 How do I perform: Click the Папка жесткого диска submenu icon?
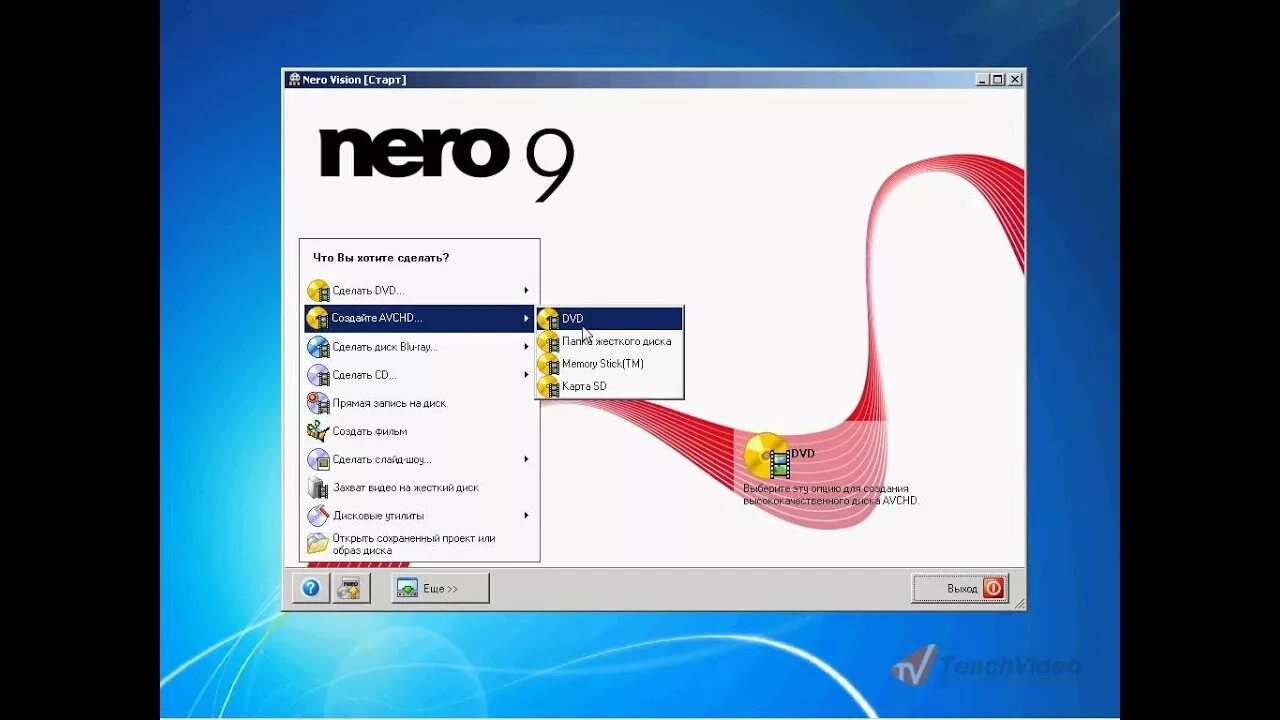(x=548, y=342)
